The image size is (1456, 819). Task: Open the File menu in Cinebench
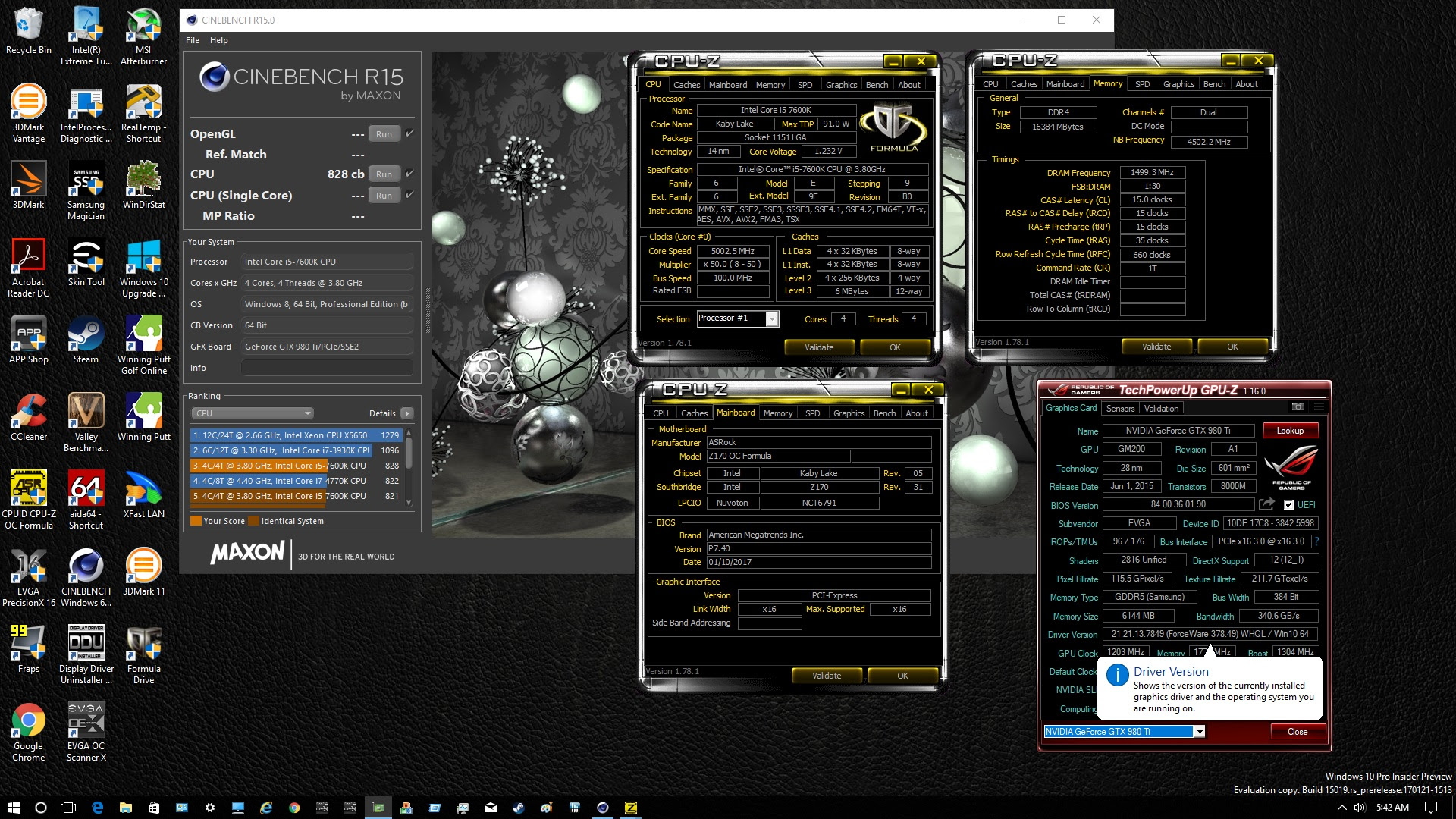pyautogui.click(x=193, y=40)
